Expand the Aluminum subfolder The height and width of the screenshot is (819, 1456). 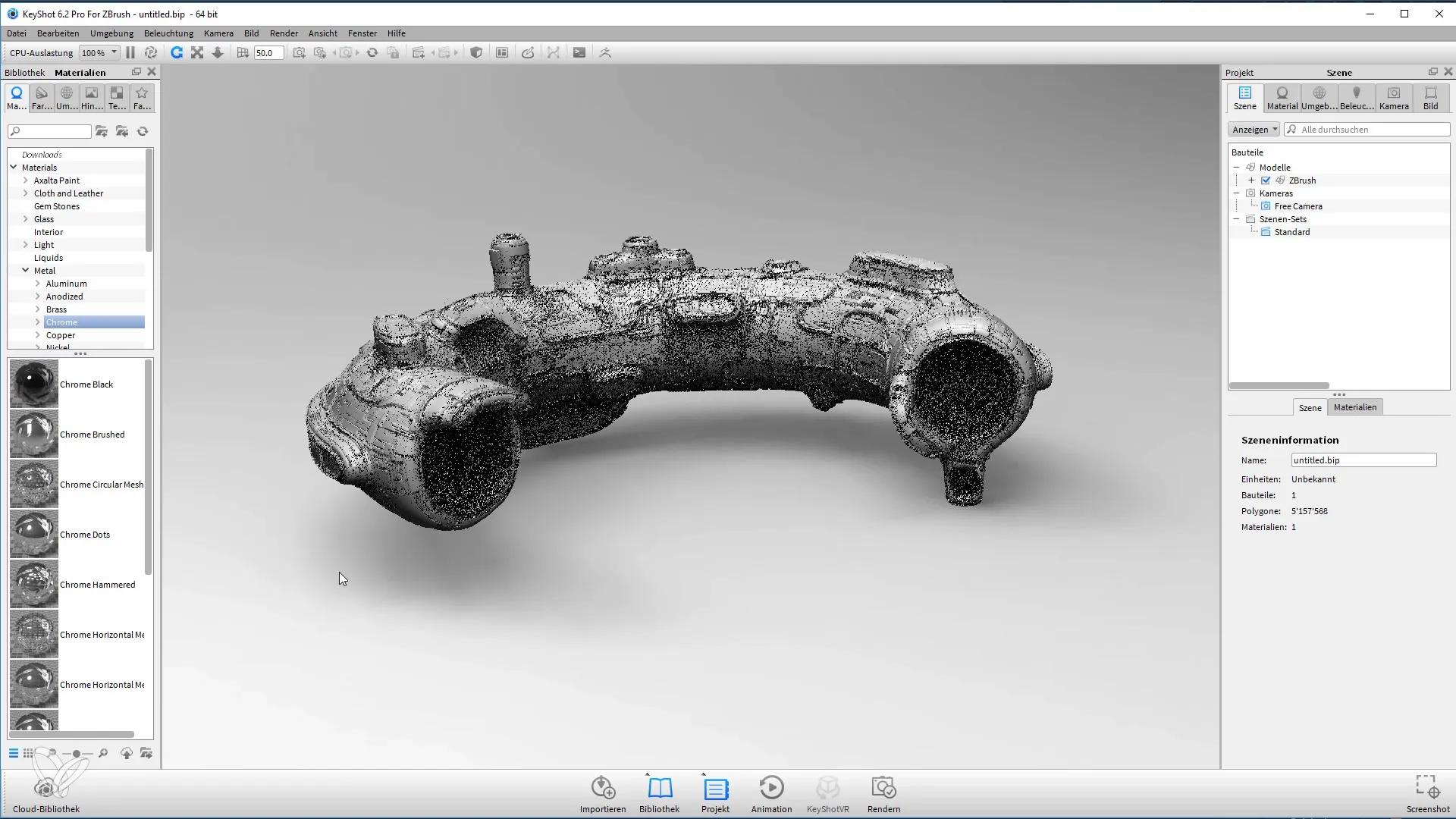(38, 284)
